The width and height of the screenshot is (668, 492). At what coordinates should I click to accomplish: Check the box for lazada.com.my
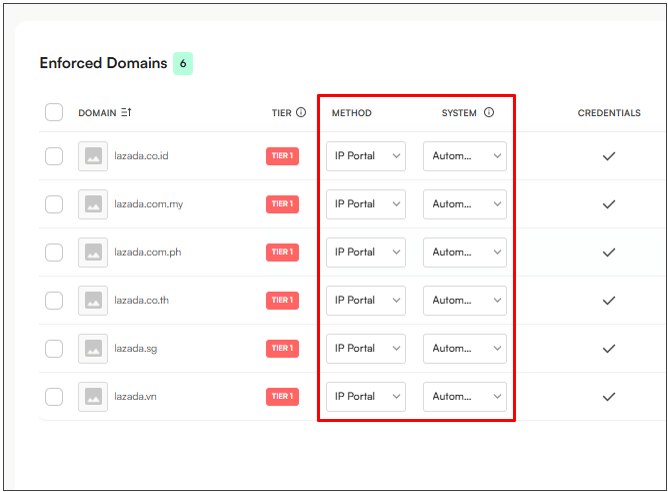(54, 204)
